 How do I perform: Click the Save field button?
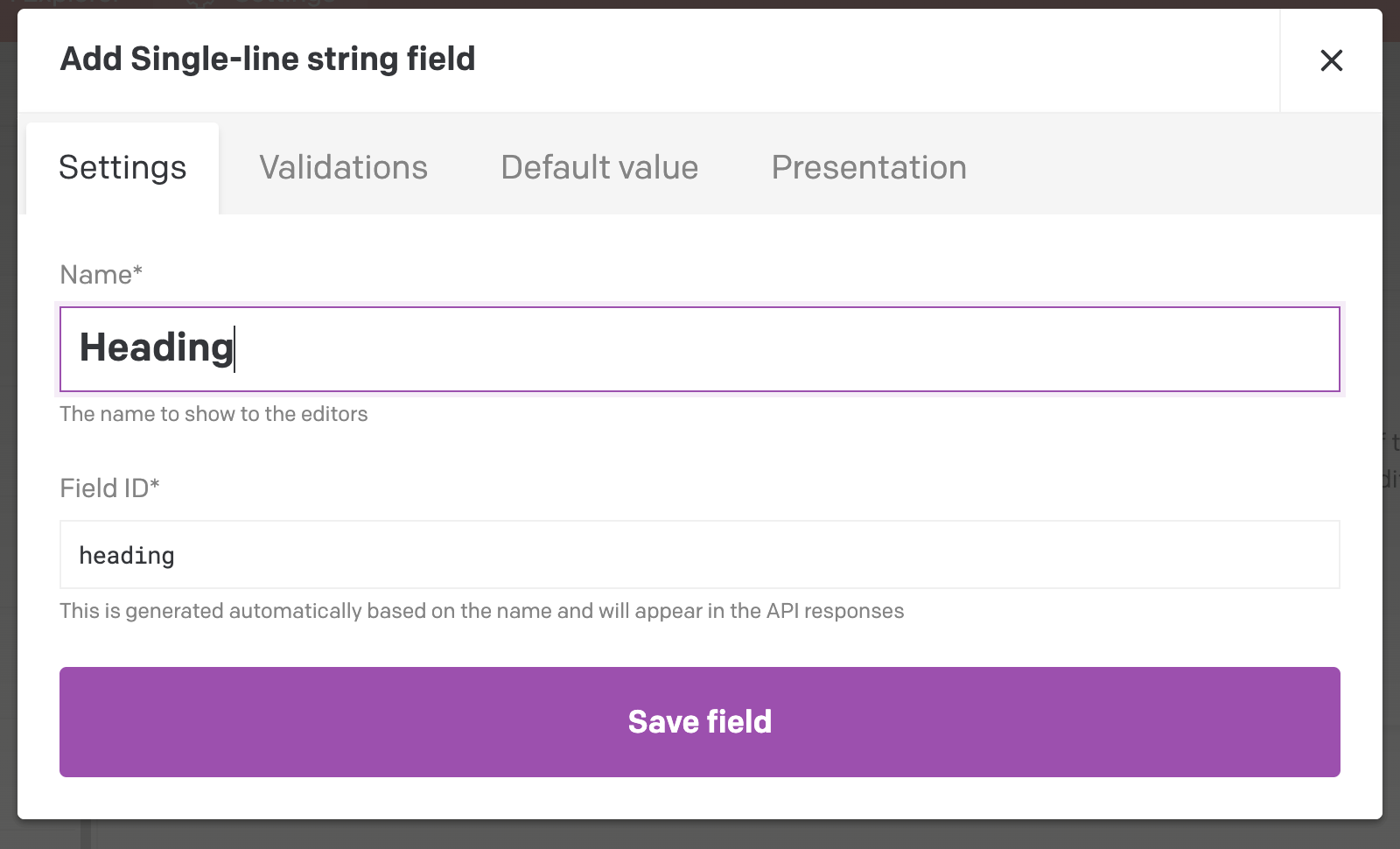pos(700,722)
